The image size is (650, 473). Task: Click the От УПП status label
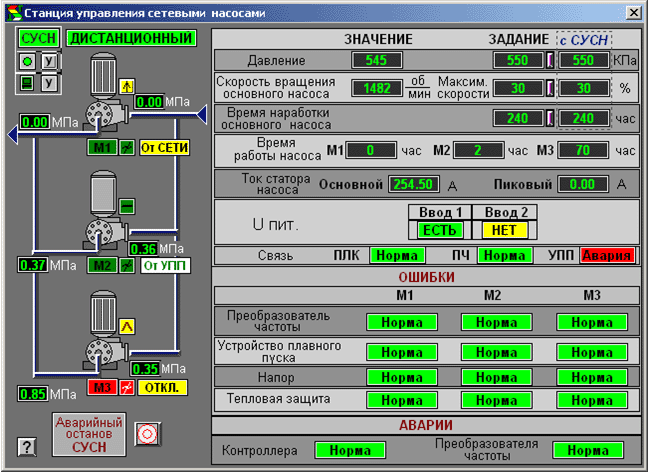coord(165,265)
